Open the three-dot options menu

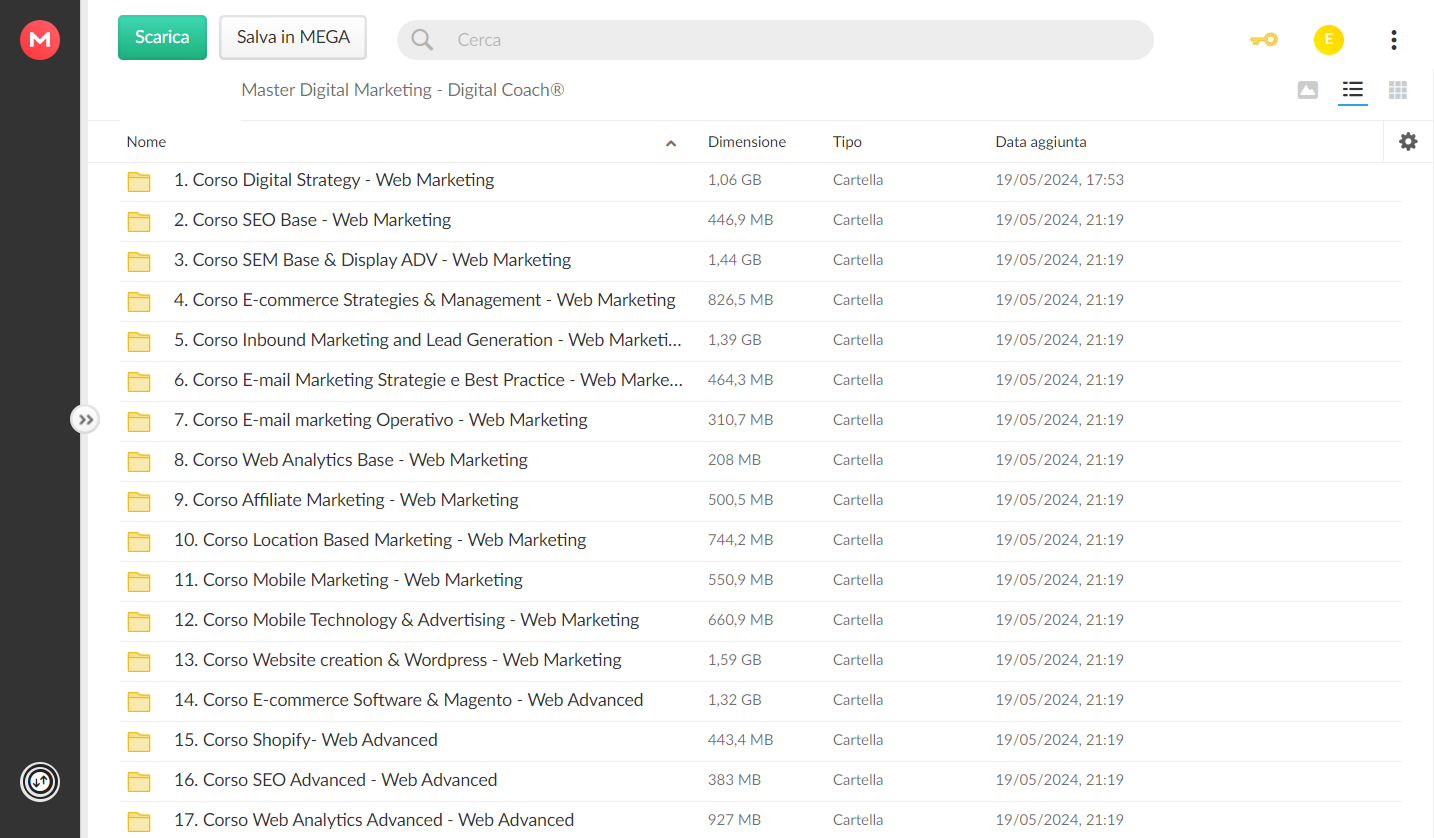click(1393, 40)
